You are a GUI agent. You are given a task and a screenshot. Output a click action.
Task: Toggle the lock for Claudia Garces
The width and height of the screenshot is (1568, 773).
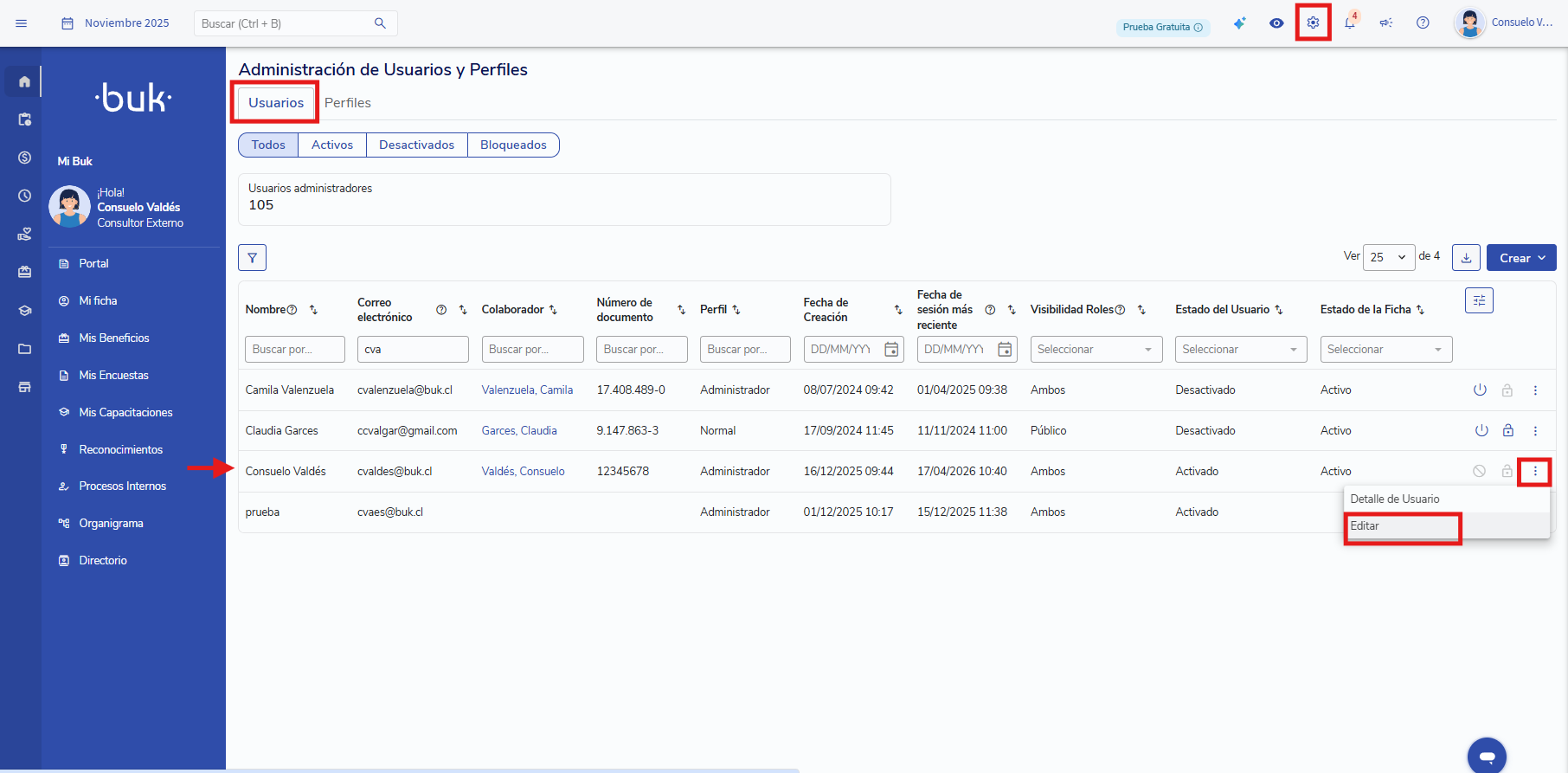(x=1507, y=431)
